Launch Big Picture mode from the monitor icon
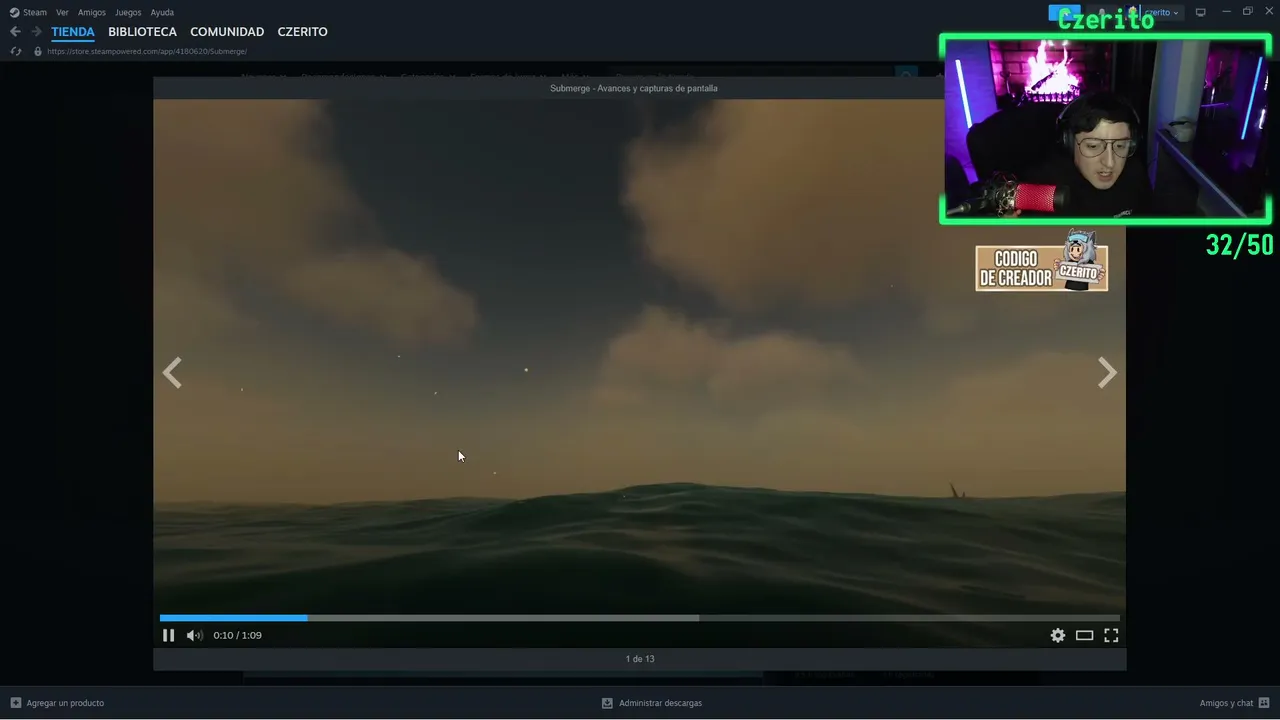1280x720 pixels. tap(1201, 12)
